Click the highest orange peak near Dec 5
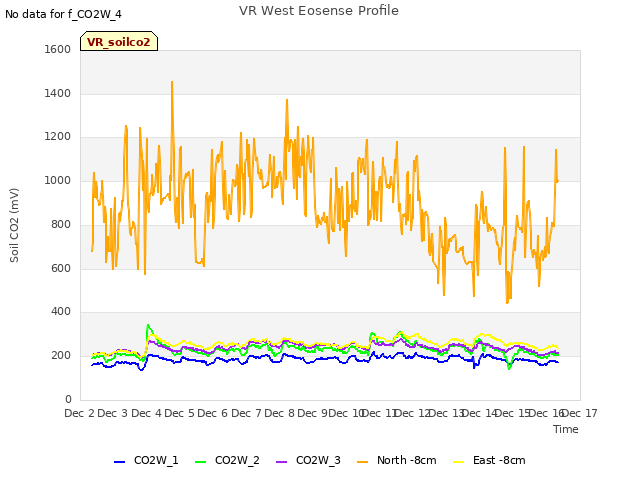 click(x=172, y=82)
